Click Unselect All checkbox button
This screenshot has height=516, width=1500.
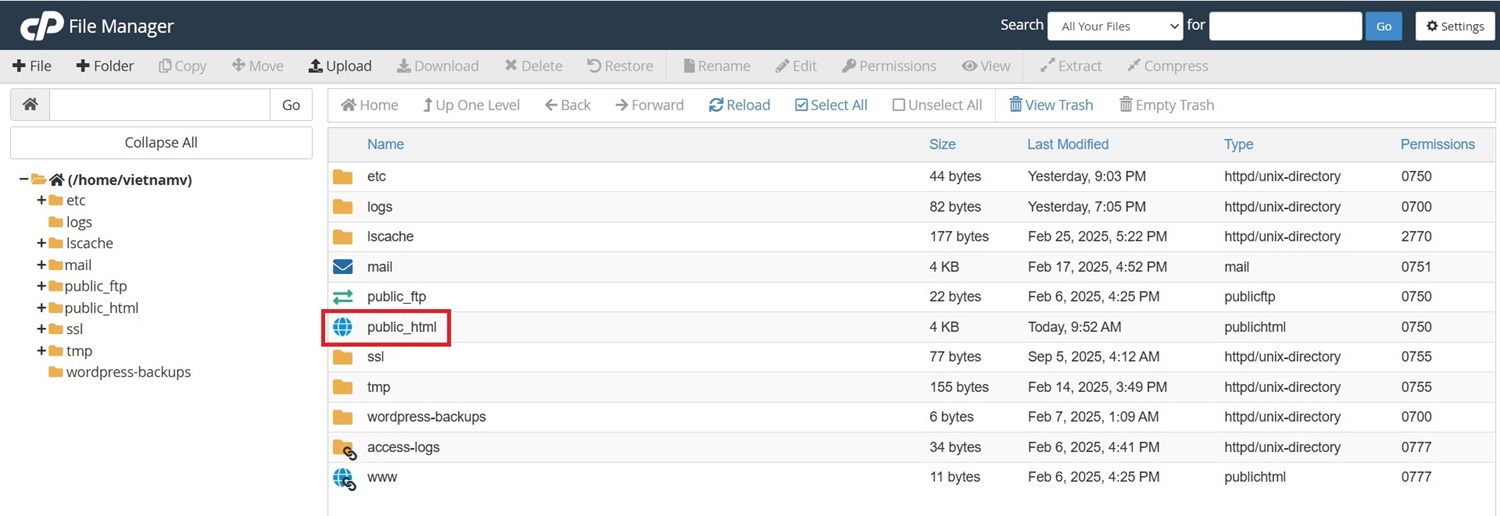pos(937,105)
